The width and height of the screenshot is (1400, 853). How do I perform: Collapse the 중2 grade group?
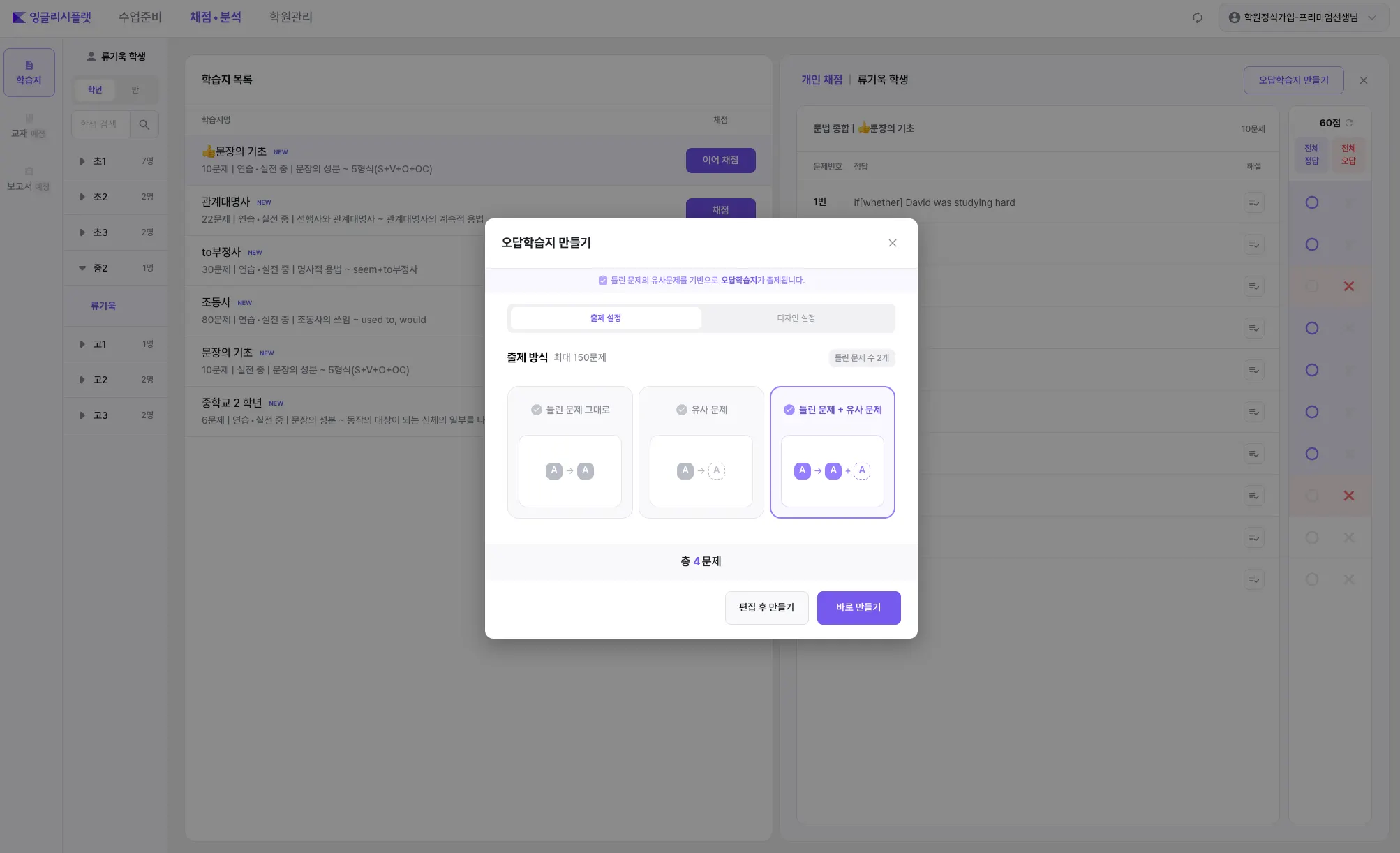82,268
